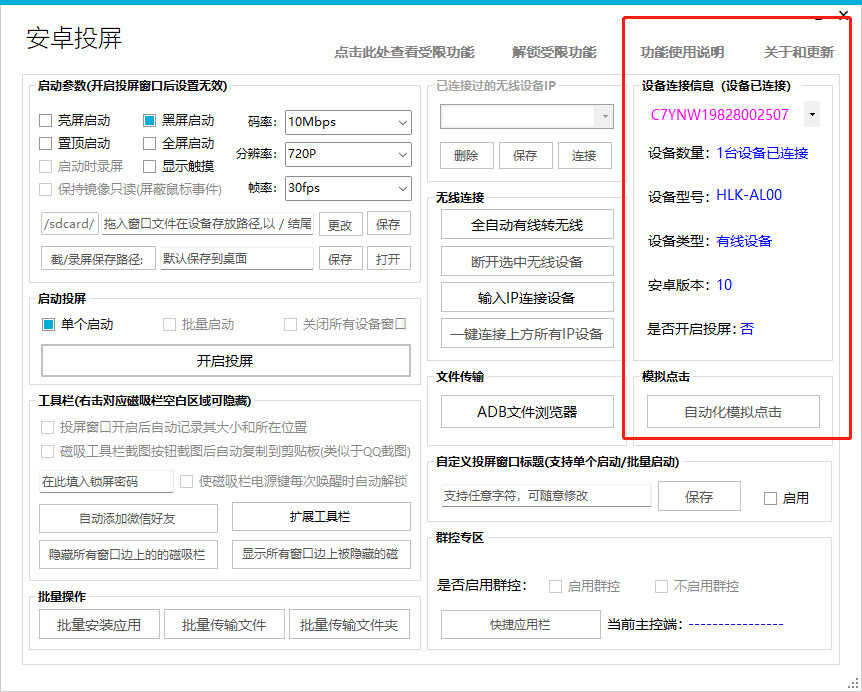Image resolution: width=862 pixels, height=692 pixels.
Task: Check 启用群控 option
Action: (555, 586)
